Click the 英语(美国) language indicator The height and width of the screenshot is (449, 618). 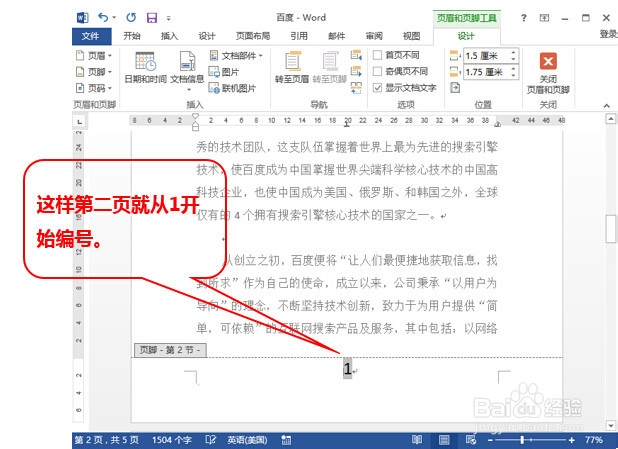click(247, 440)
